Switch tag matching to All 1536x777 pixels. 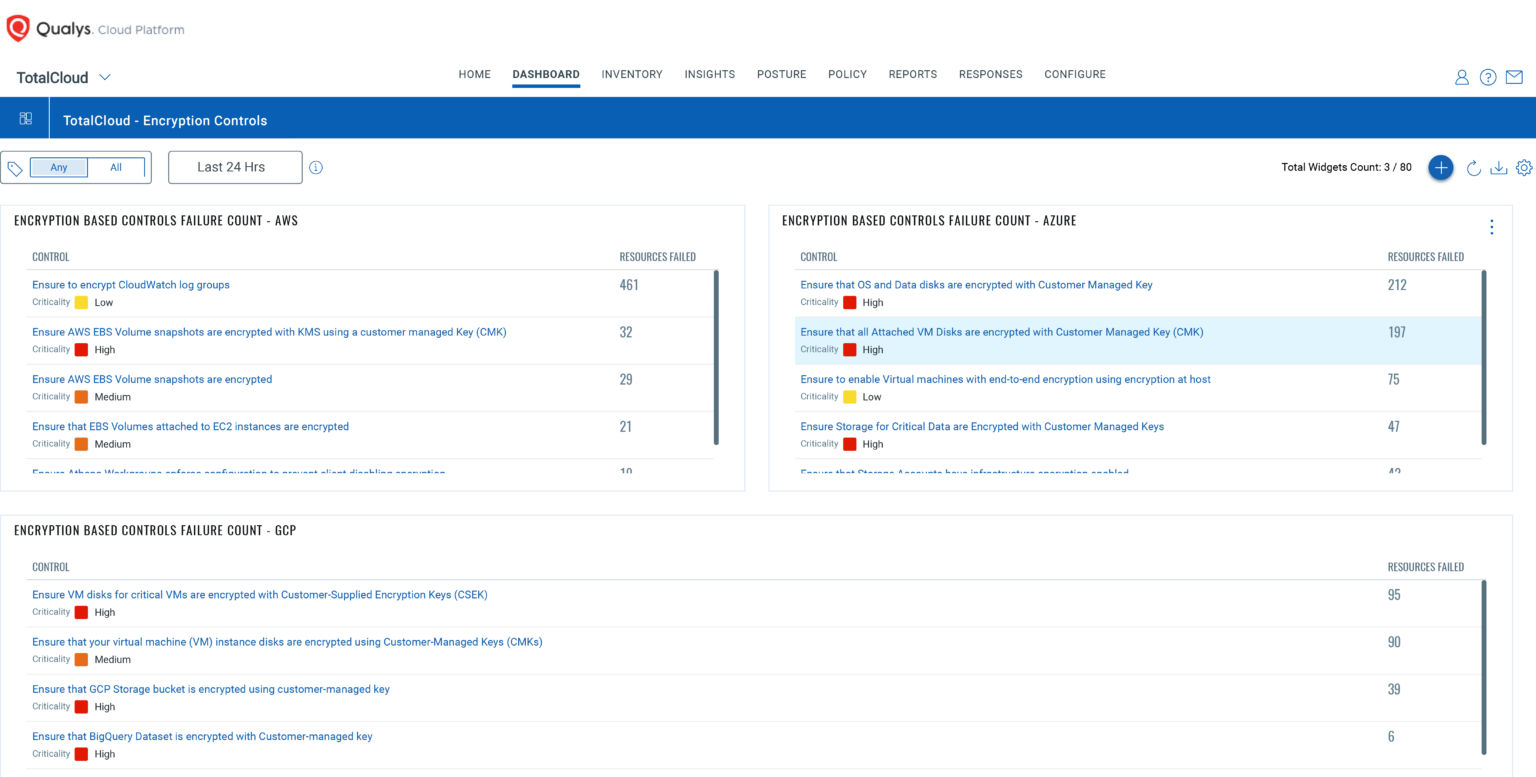click(x=115, y=167)
